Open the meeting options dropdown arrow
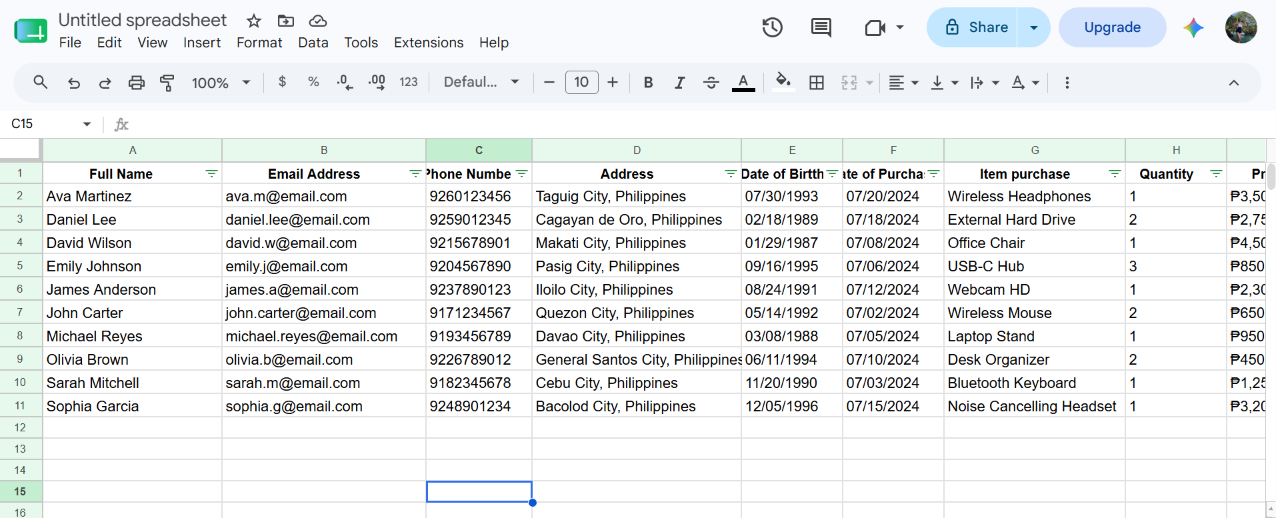Image resolution: width=1276 pixels, height=519 pixels. [900, 27]
